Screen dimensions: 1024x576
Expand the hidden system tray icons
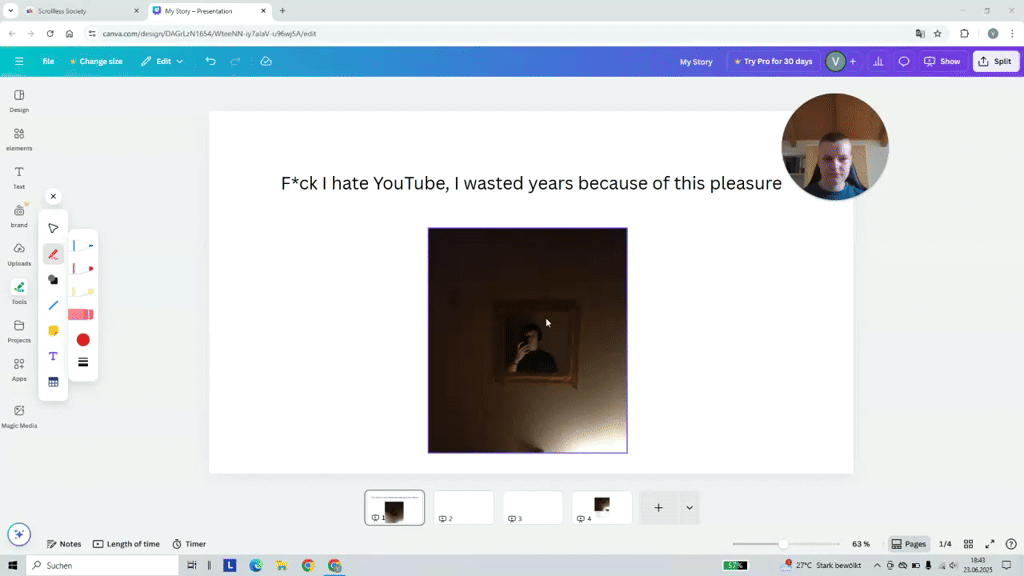(875, 565)
